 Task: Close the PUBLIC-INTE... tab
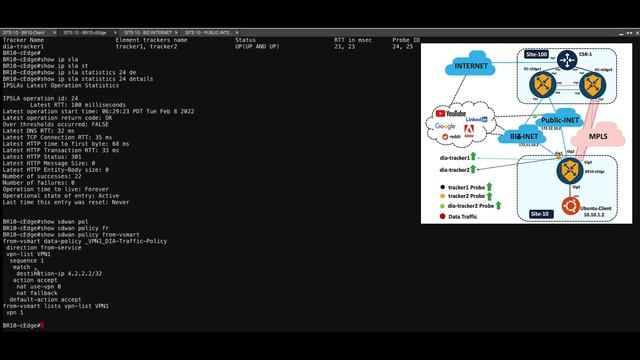point(237,33)
